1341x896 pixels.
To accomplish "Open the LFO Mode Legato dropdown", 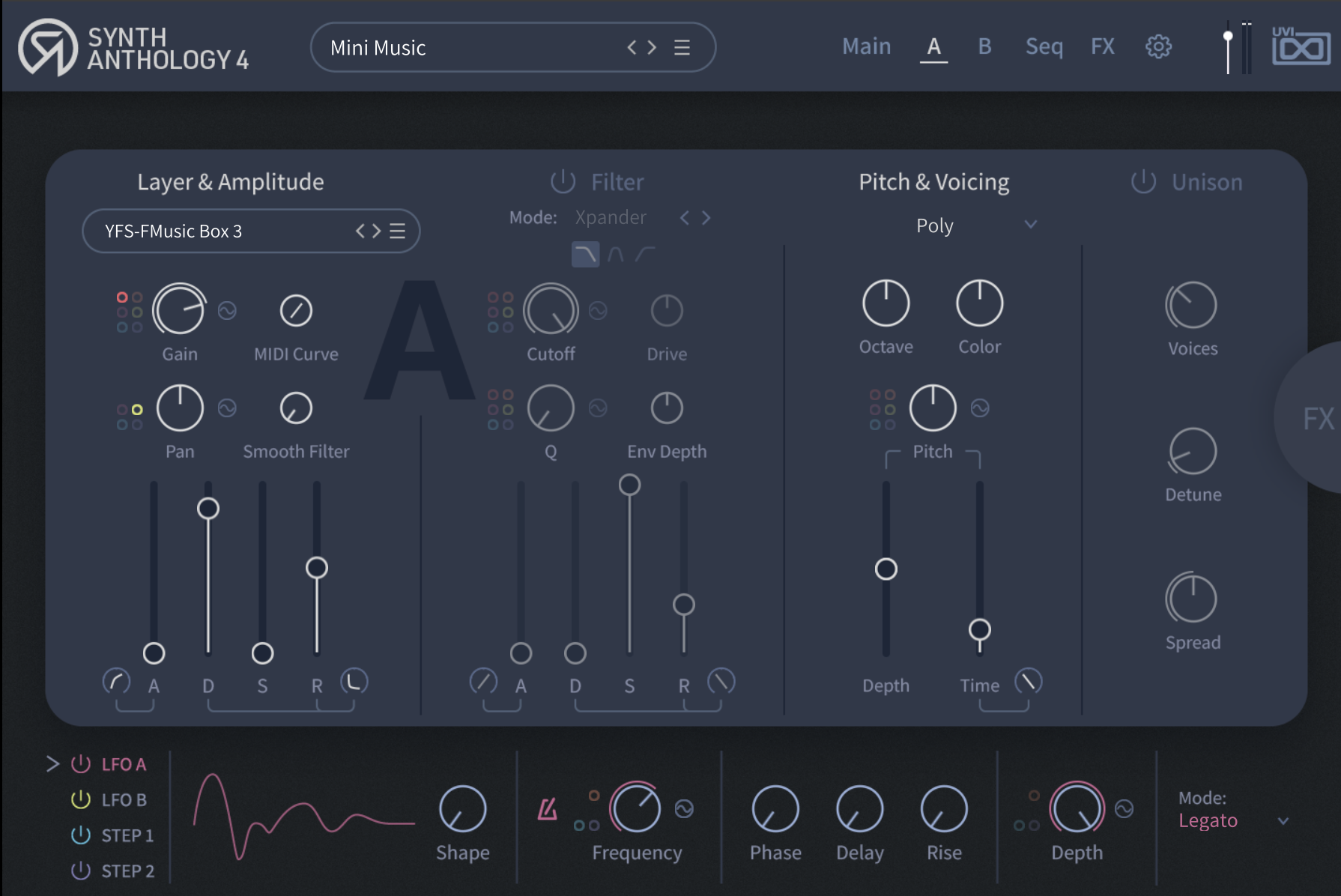I will 1283,821.
